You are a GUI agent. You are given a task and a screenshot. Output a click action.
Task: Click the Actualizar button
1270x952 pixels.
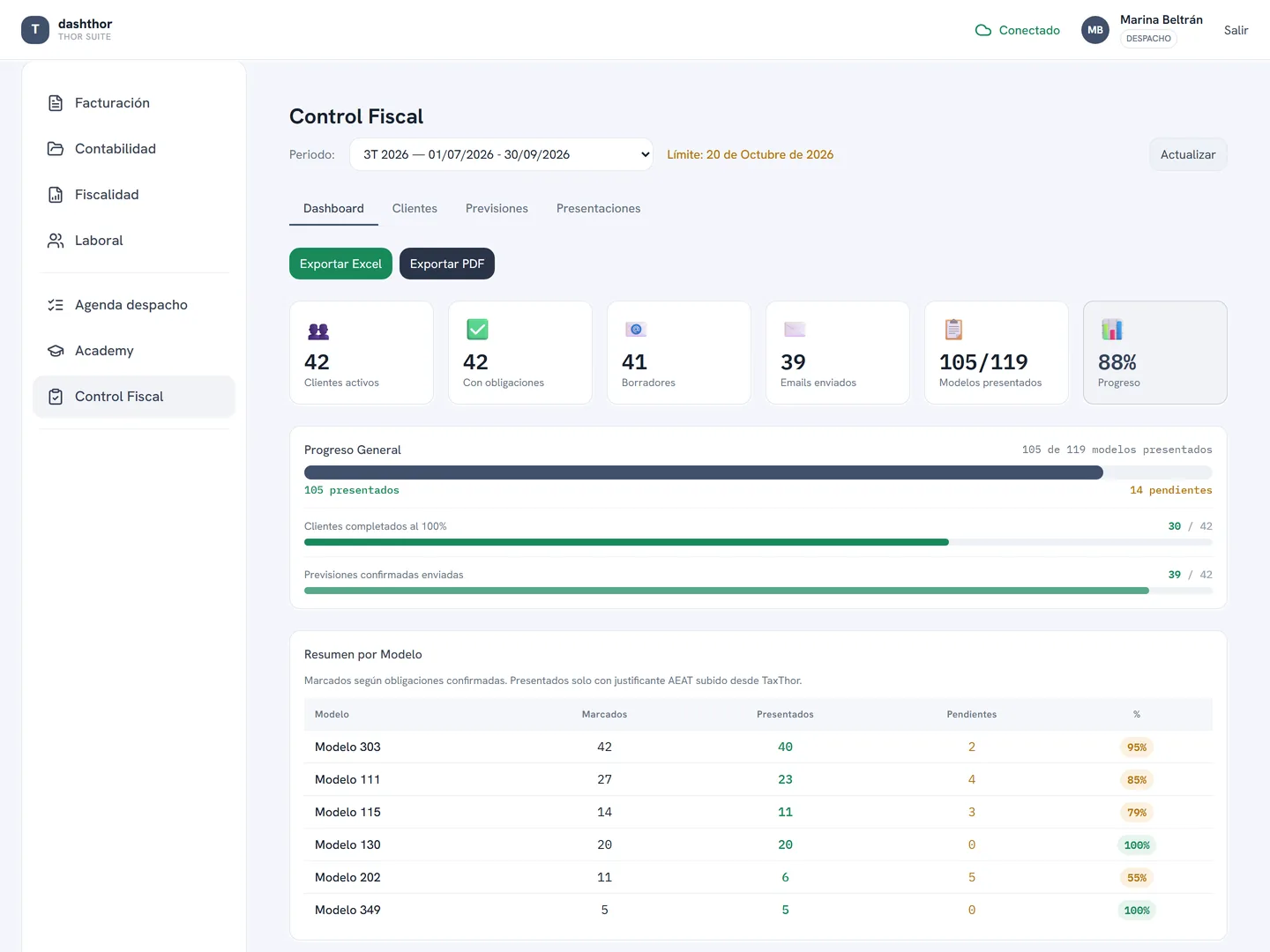pyautogui.click(x=1188, y=154)
